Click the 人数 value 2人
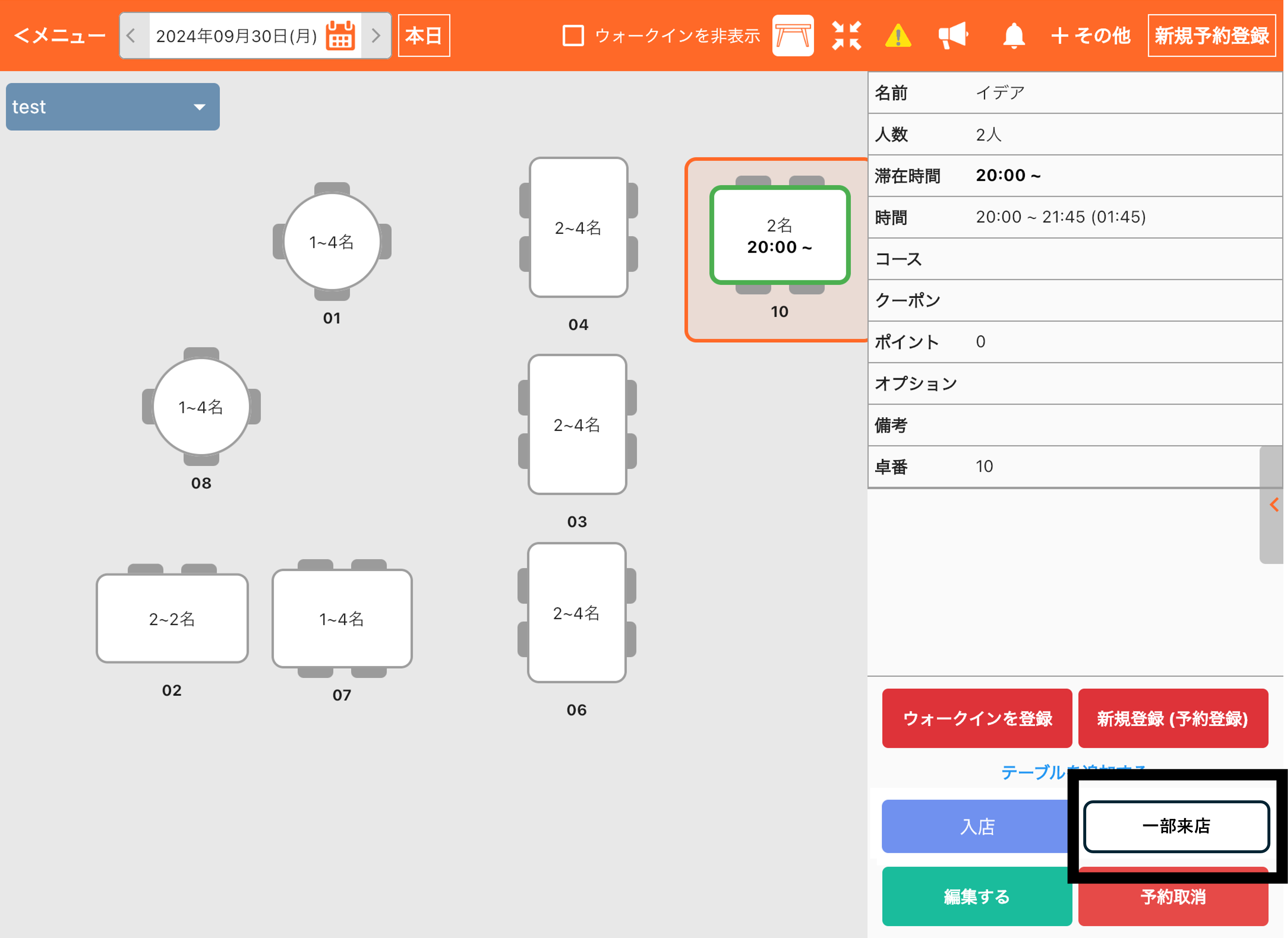 989,134
